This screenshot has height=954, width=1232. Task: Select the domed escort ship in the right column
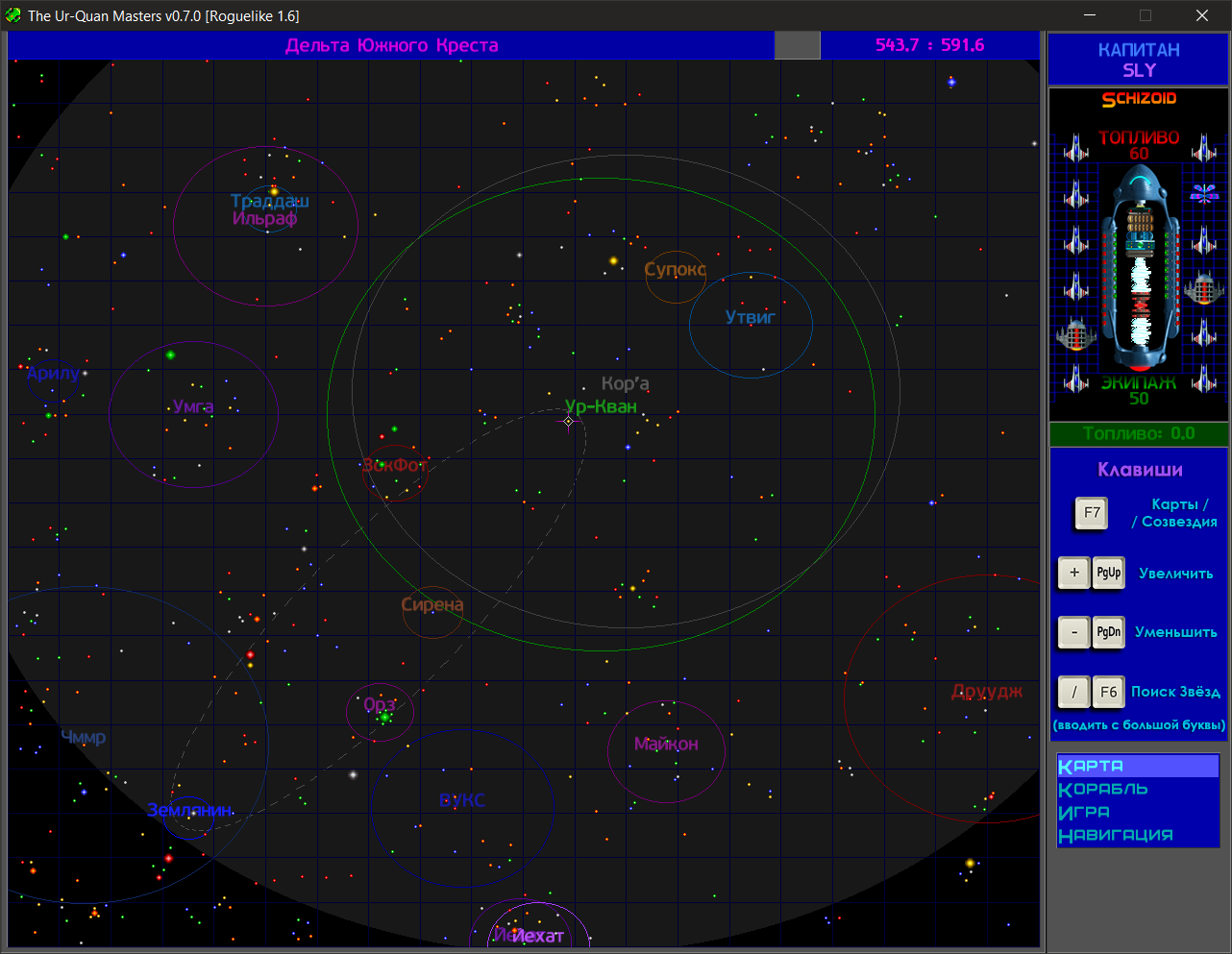click(x=1203, y=287)
